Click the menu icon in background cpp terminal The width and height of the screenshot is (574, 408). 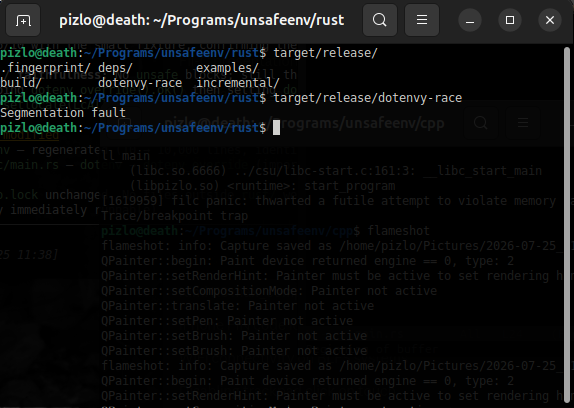pos(523,123)
